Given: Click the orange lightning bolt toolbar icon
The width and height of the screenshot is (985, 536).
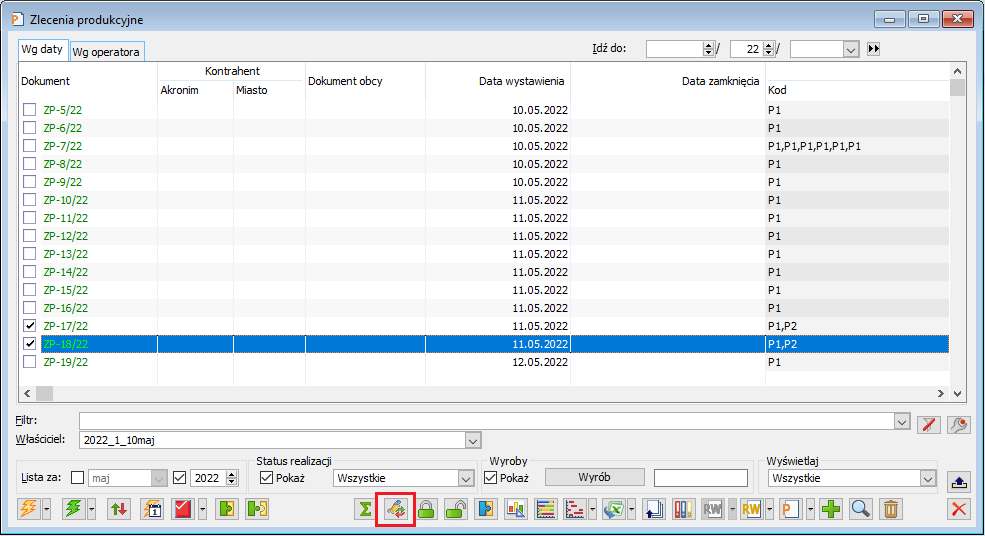Looking at the screenshot, I should click(x=28, y=508).
